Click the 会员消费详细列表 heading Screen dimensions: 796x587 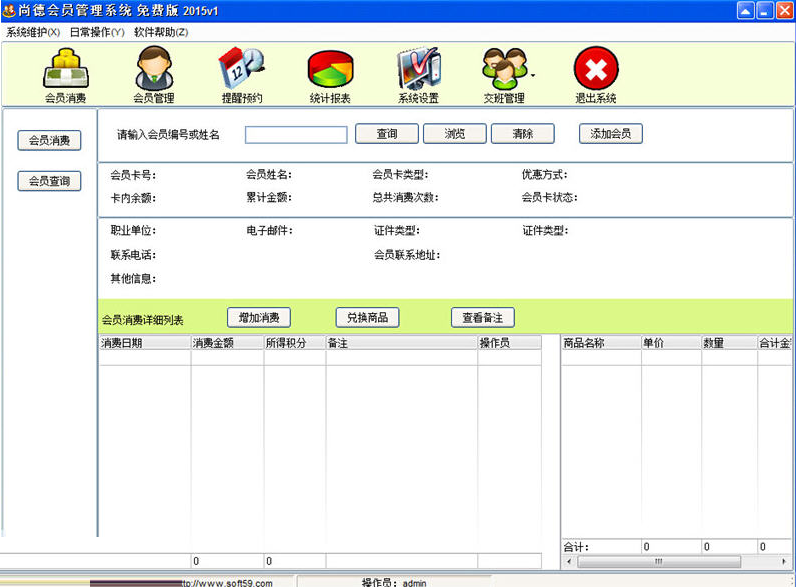(143, 320)
